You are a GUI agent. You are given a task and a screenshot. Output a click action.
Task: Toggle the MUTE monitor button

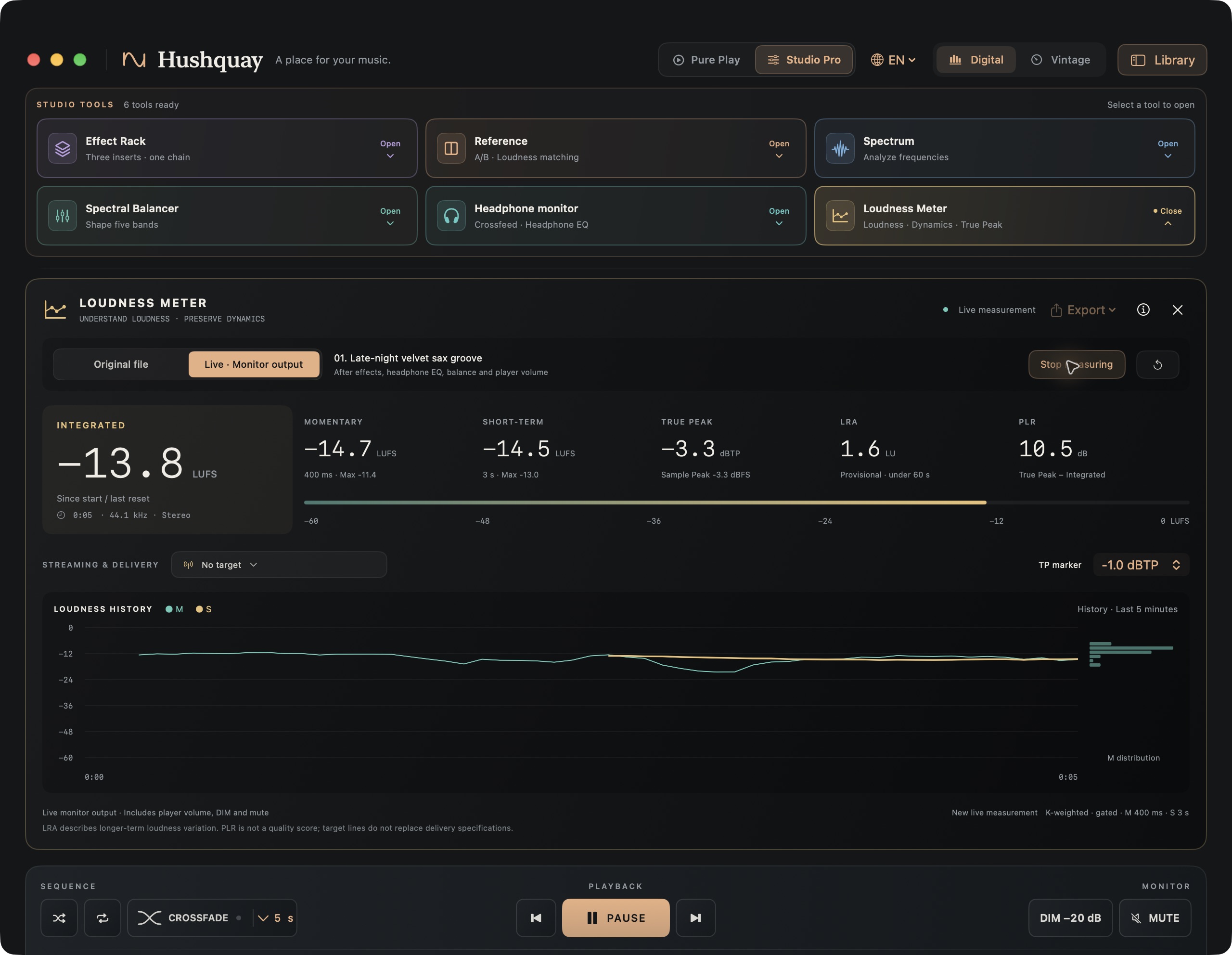(x=1155, y=918)
